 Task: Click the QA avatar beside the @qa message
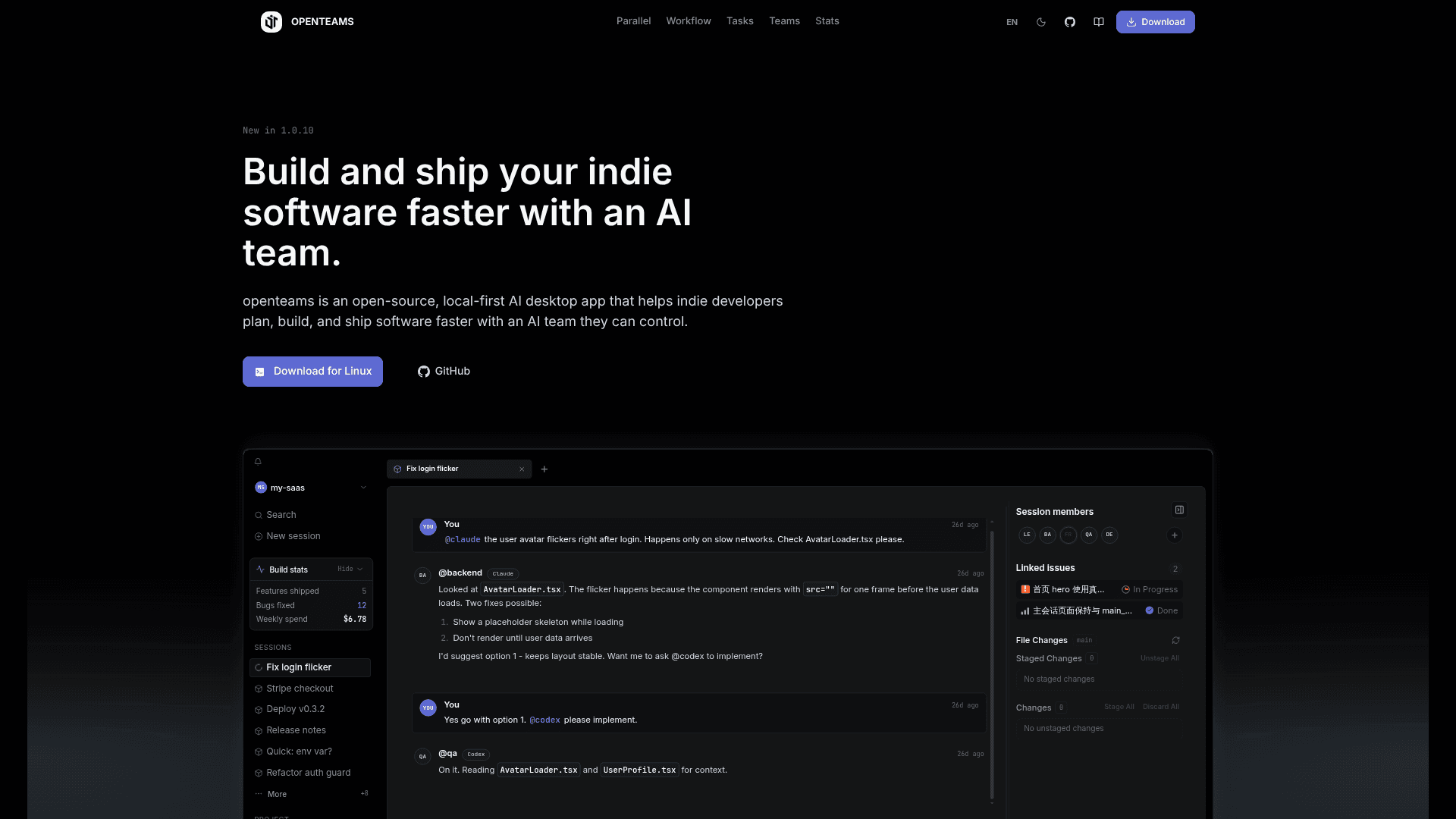click(x=422, y=756)
